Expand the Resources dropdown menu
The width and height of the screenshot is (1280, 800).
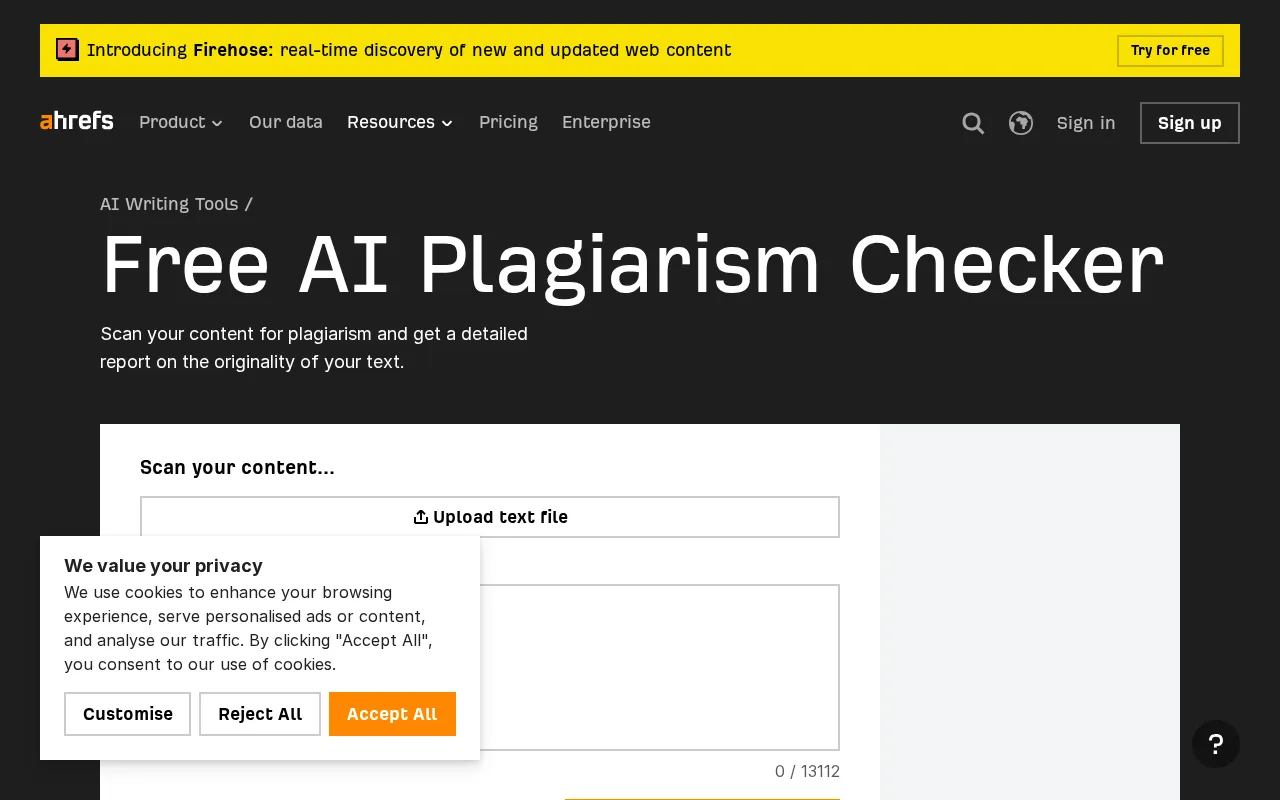pyautogui.click(x=400, y=122)
